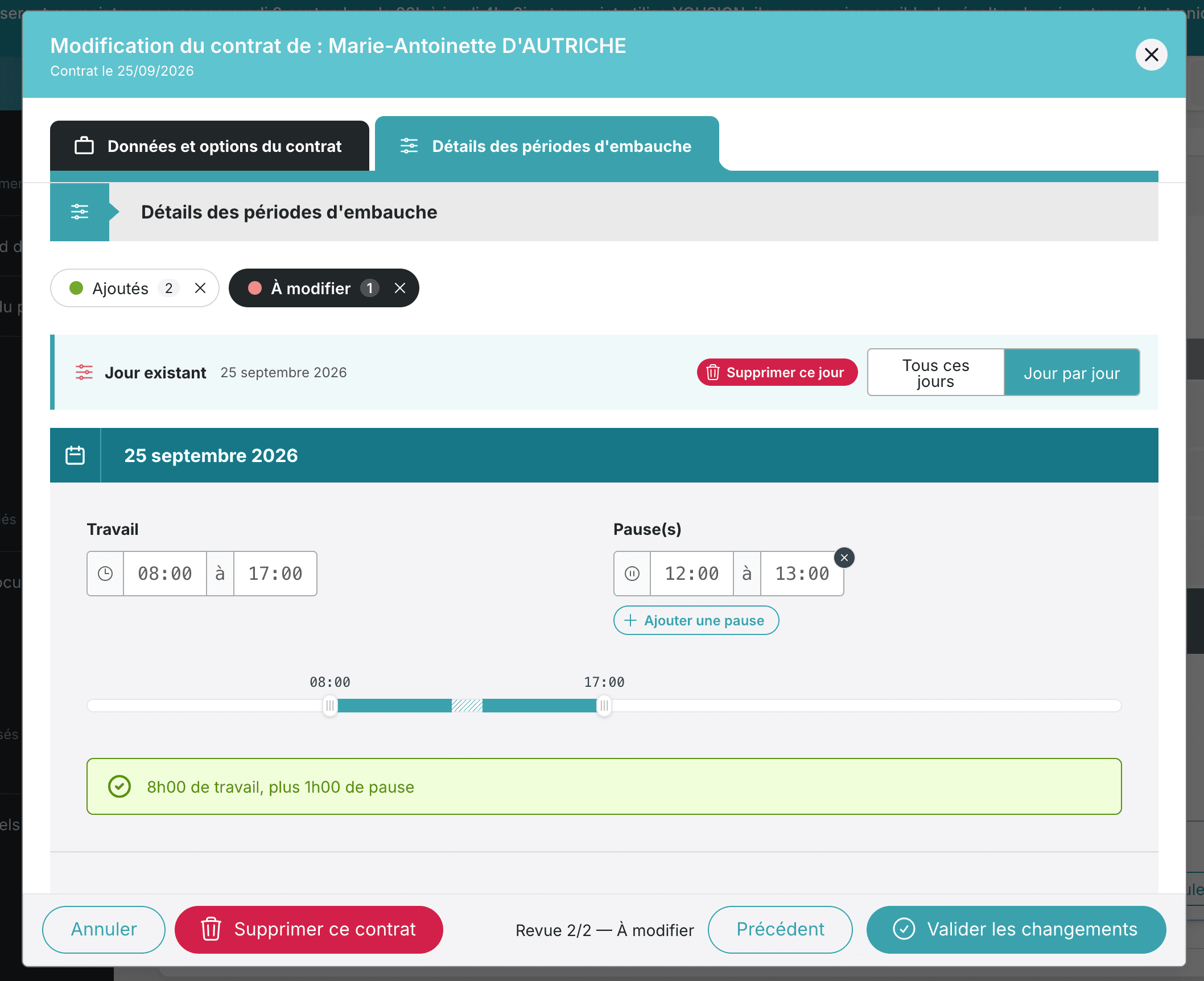Edit the work start time 08:00

point(165,574)
